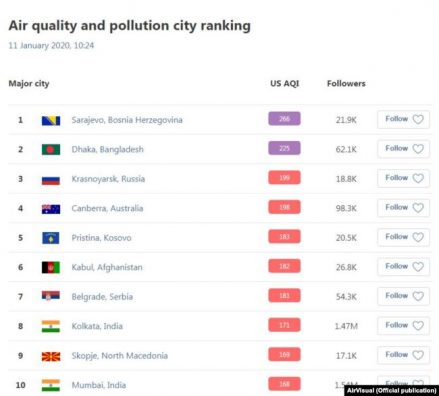
Task: Follow Krasnoyarsk, Russia
Action: 403,178
